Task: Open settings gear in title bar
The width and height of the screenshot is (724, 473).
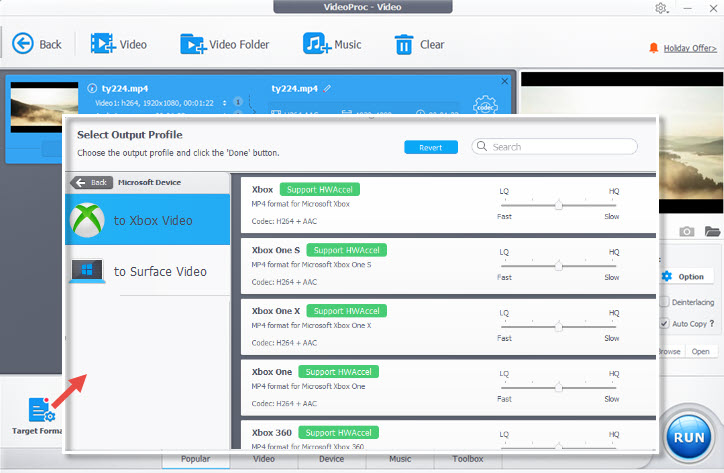Action: point(661,8)
